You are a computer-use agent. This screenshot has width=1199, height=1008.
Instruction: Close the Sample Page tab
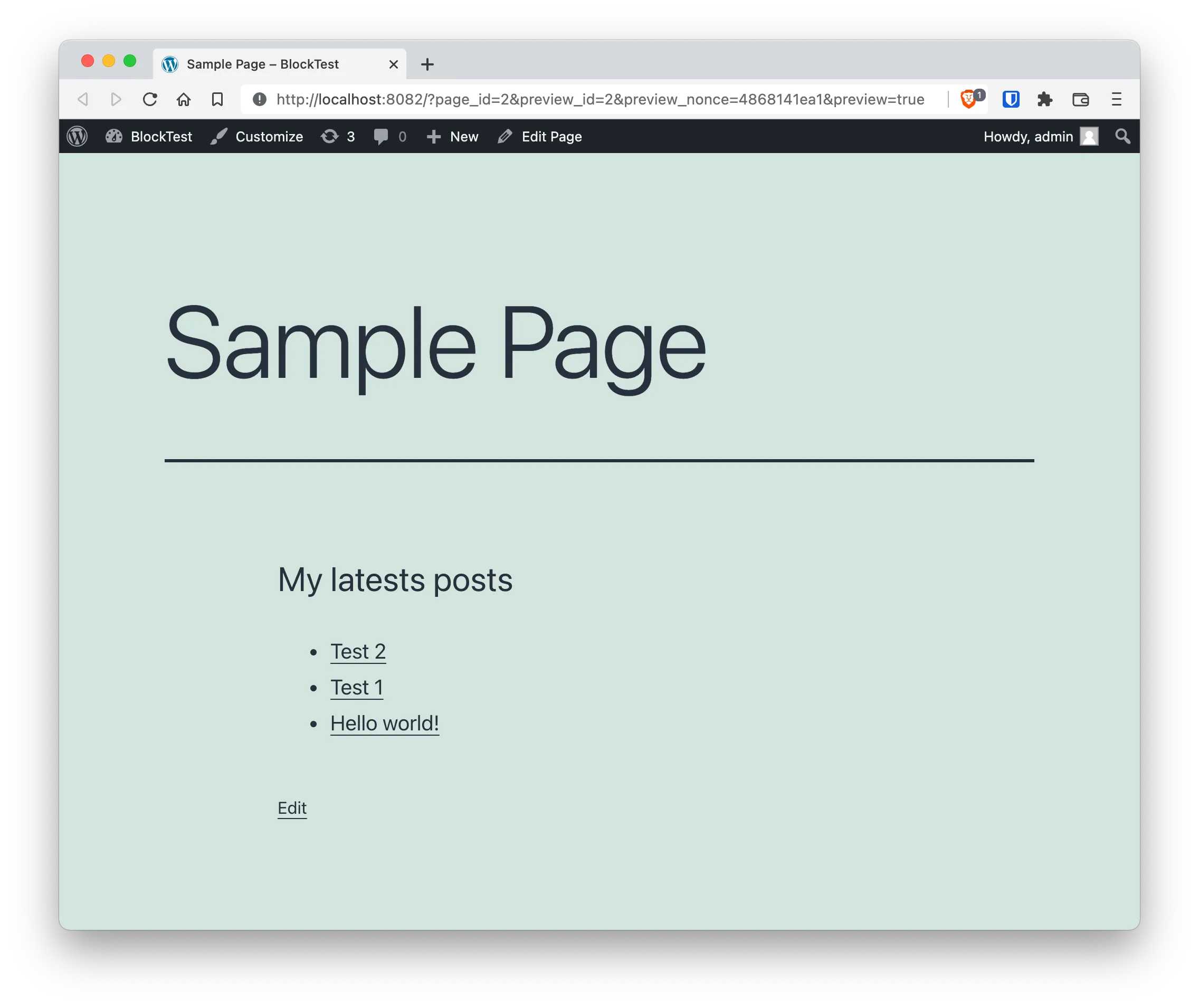393,64
